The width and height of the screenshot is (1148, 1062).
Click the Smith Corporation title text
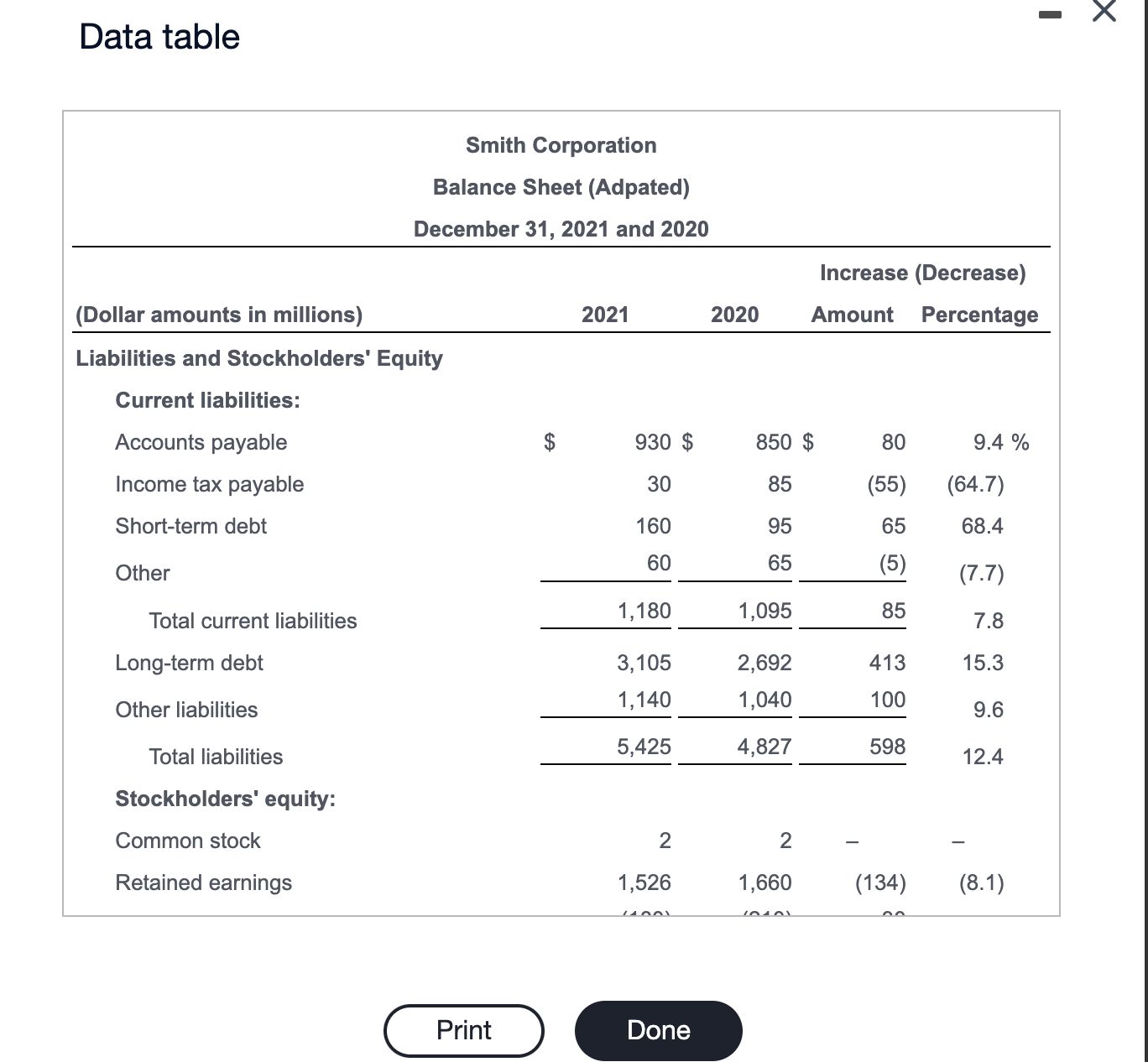click(561, 145)
